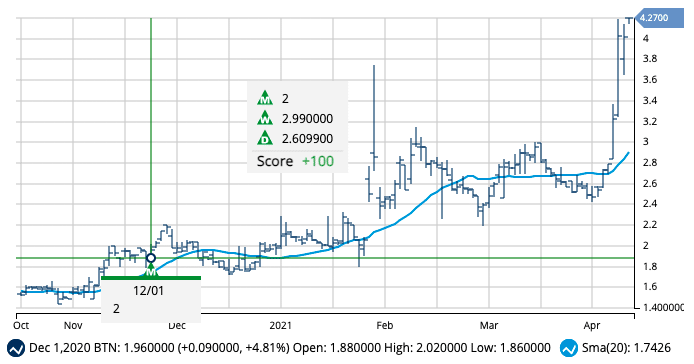Click the 12/01 date label under the chart
The height and width of the screenshot is (364, 694).
(x=148, y=290)
